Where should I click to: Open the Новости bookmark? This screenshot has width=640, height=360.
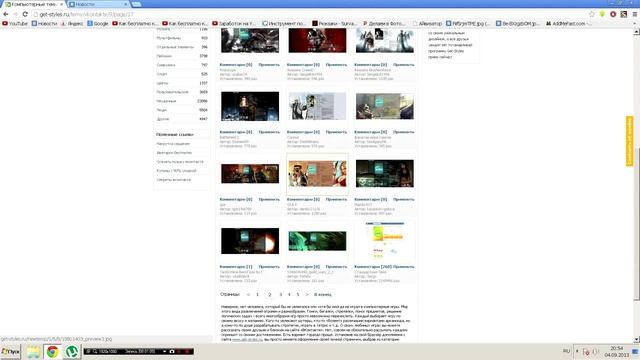pyautogui.click(x=44, y=24)
